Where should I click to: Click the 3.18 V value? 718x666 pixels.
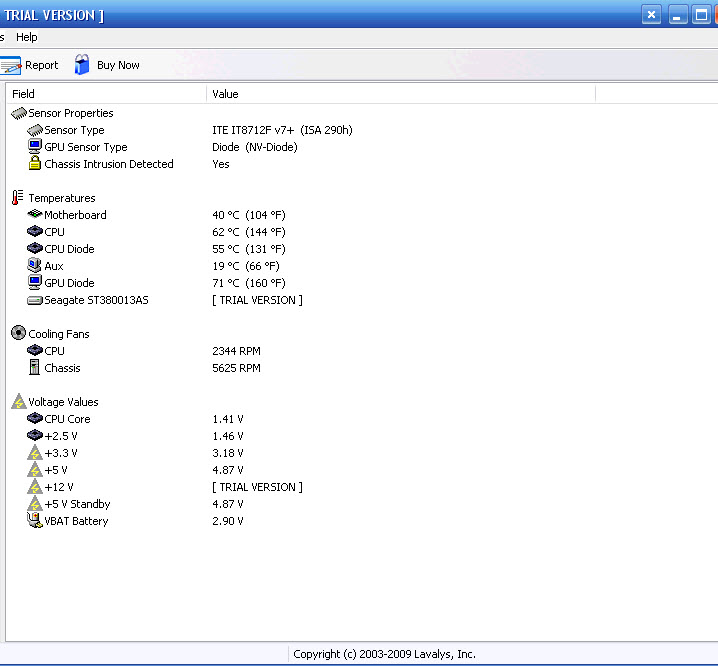[x=228, y=453]
